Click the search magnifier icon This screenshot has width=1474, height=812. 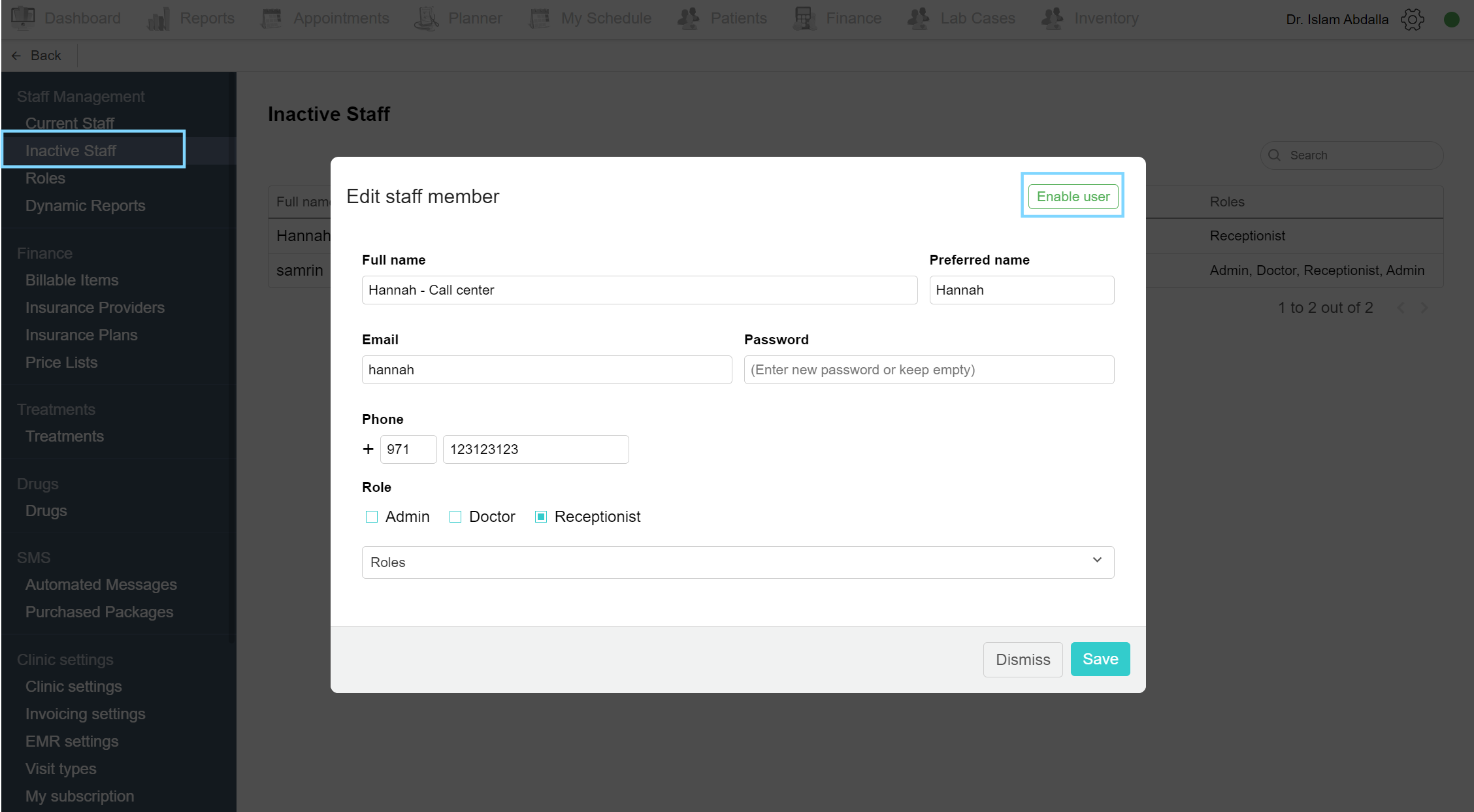[1274, 155]
